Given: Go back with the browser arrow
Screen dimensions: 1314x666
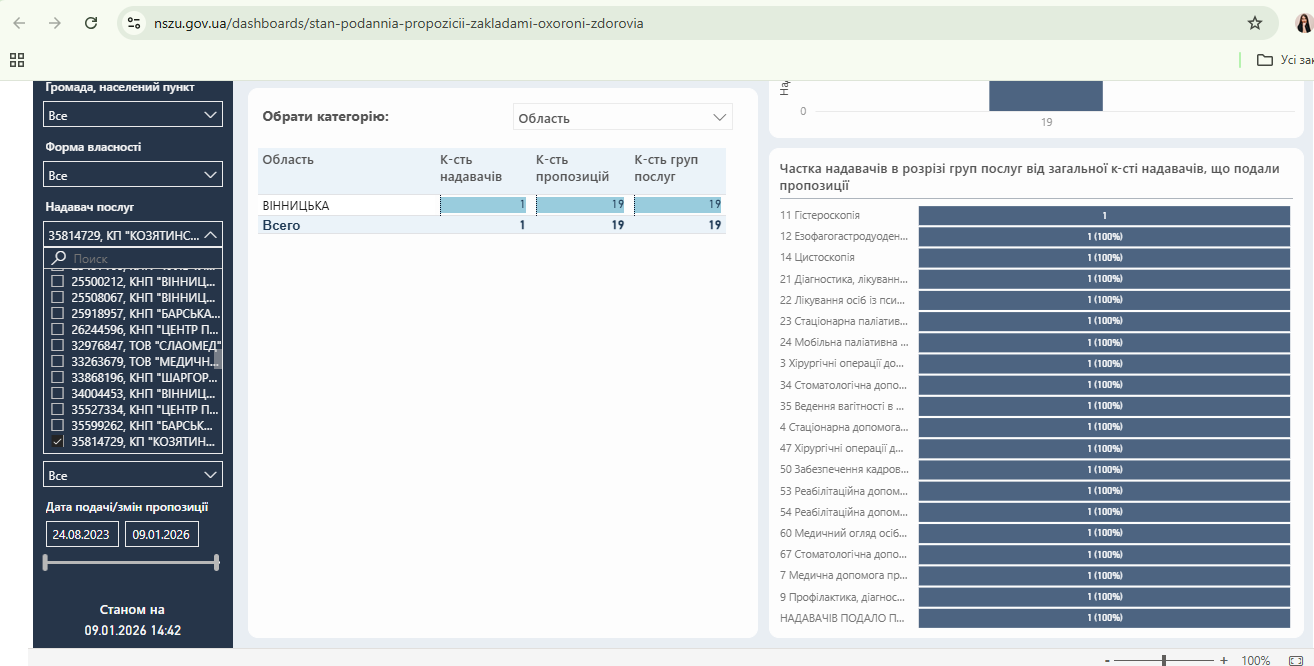Looking at the screenshot, I should [x=19, y=23].
